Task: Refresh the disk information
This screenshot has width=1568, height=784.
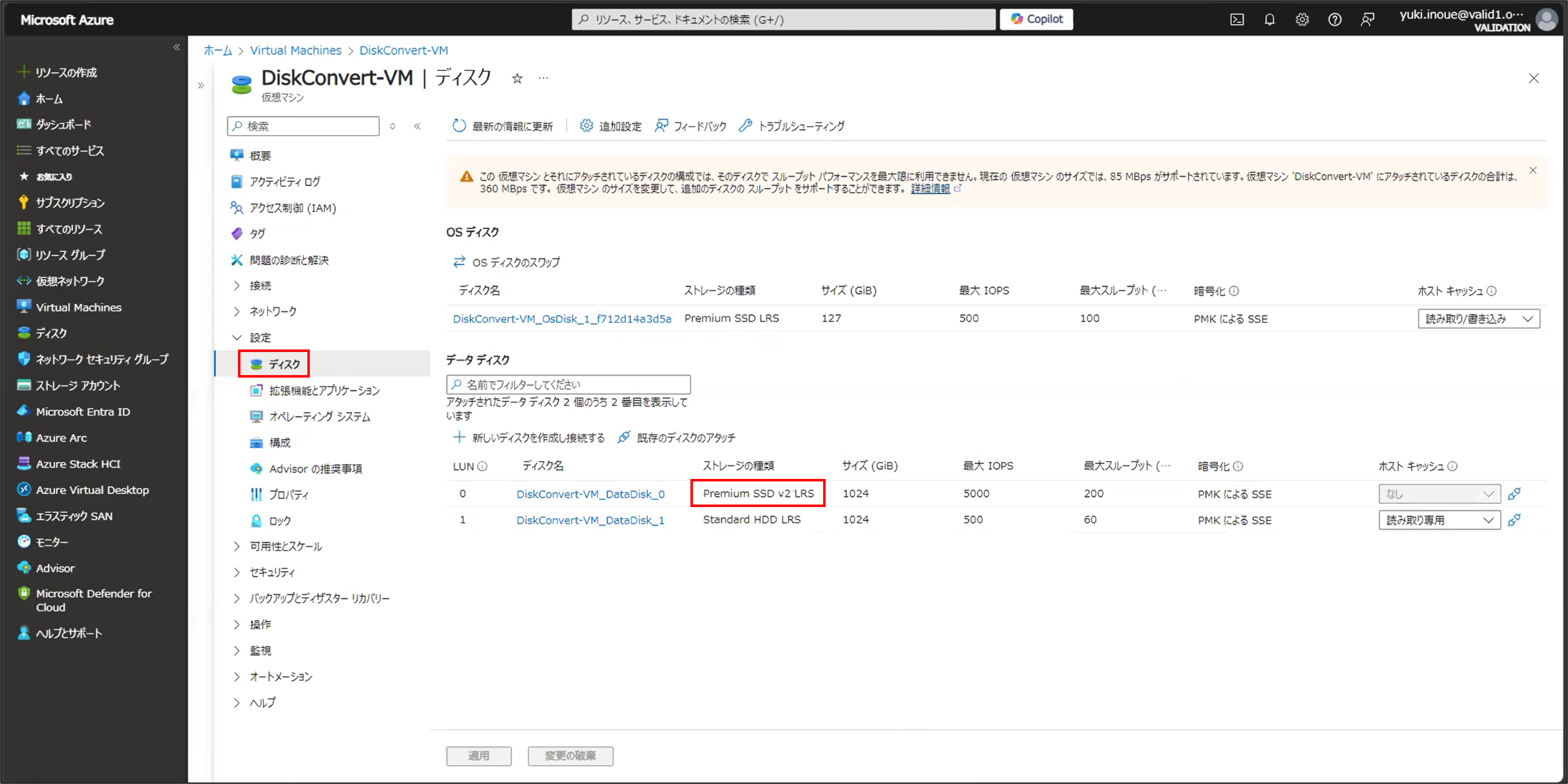Action: (x=502, y=126)
